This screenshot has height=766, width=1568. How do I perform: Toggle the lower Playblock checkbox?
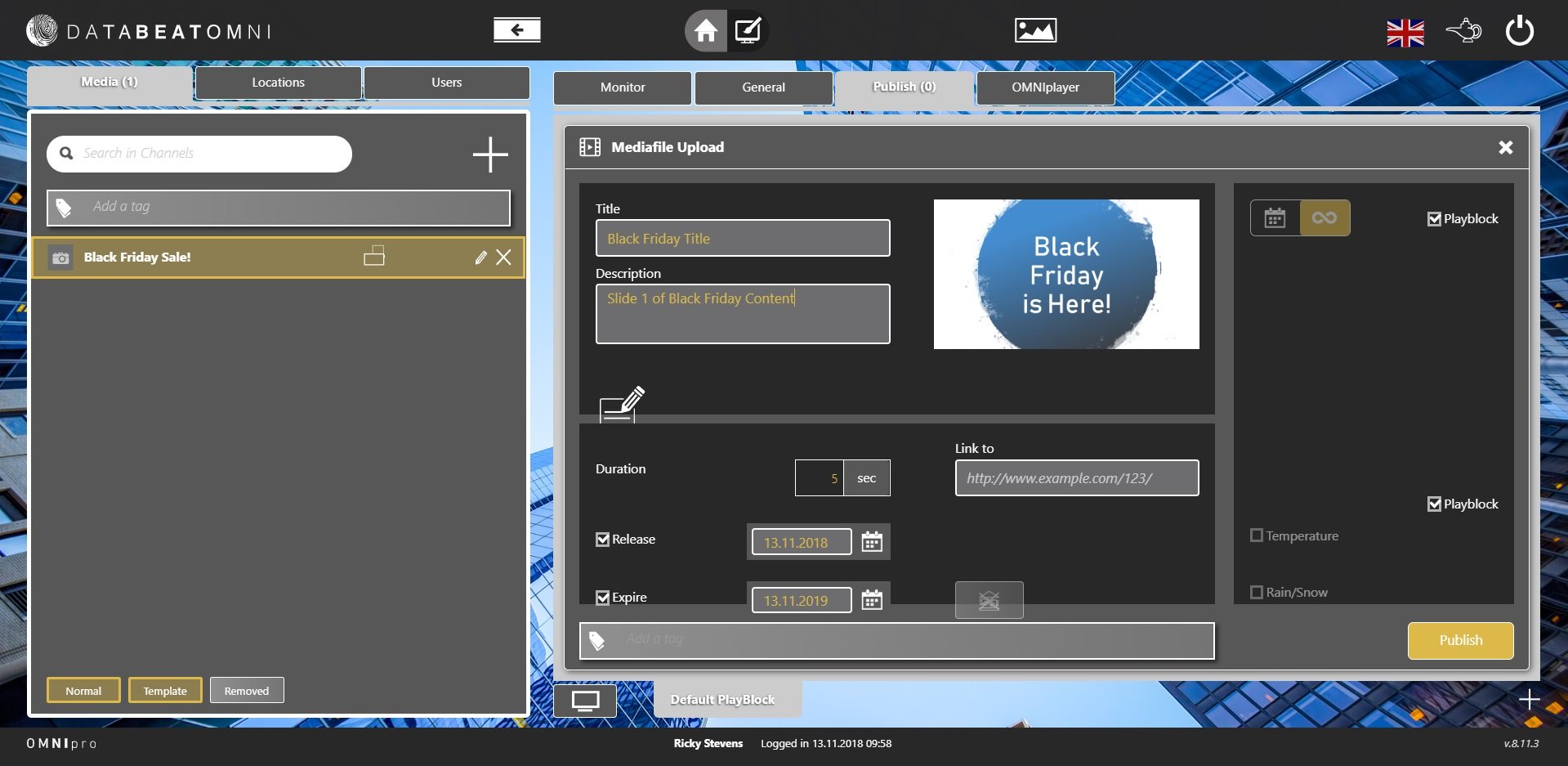click(x=1434, y=504)
